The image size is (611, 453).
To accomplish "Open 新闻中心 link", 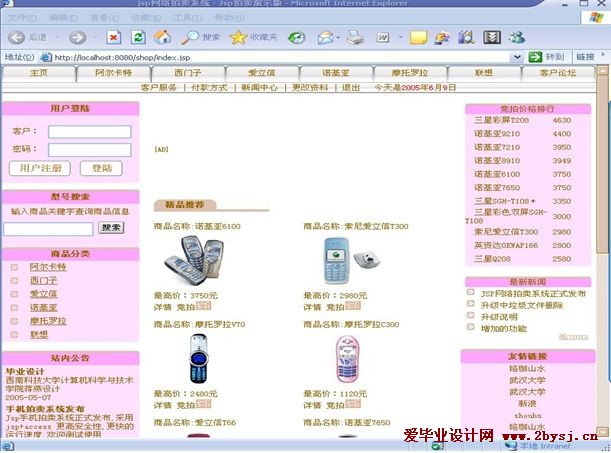I will tap(260, 88).
